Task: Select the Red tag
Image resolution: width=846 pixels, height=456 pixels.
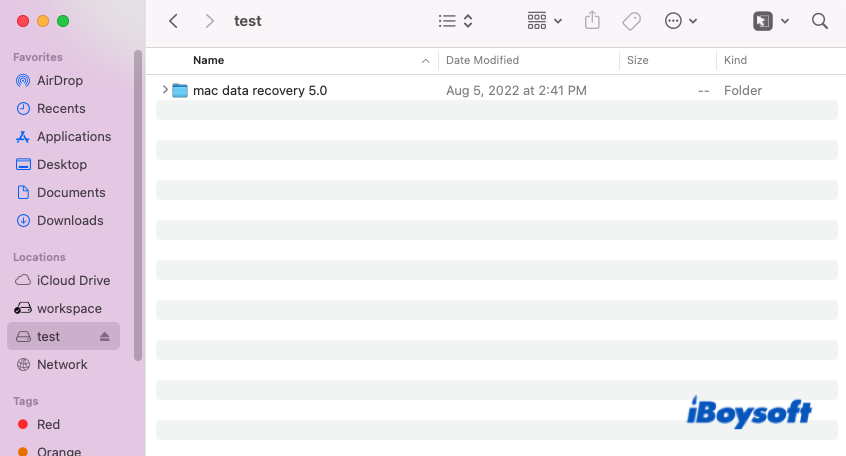Action: (x=48, y=424)
